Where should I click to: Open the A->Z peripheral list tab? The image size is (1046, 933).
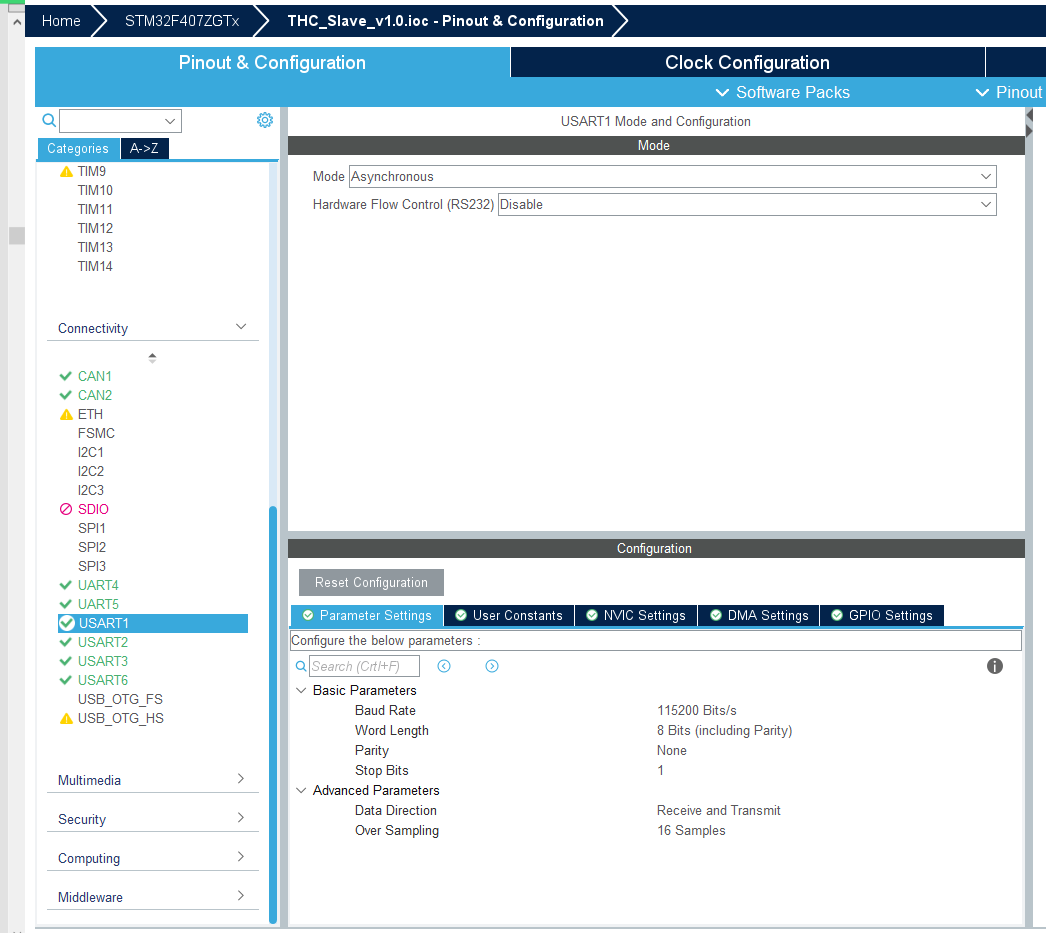click(x=144, y=148)
